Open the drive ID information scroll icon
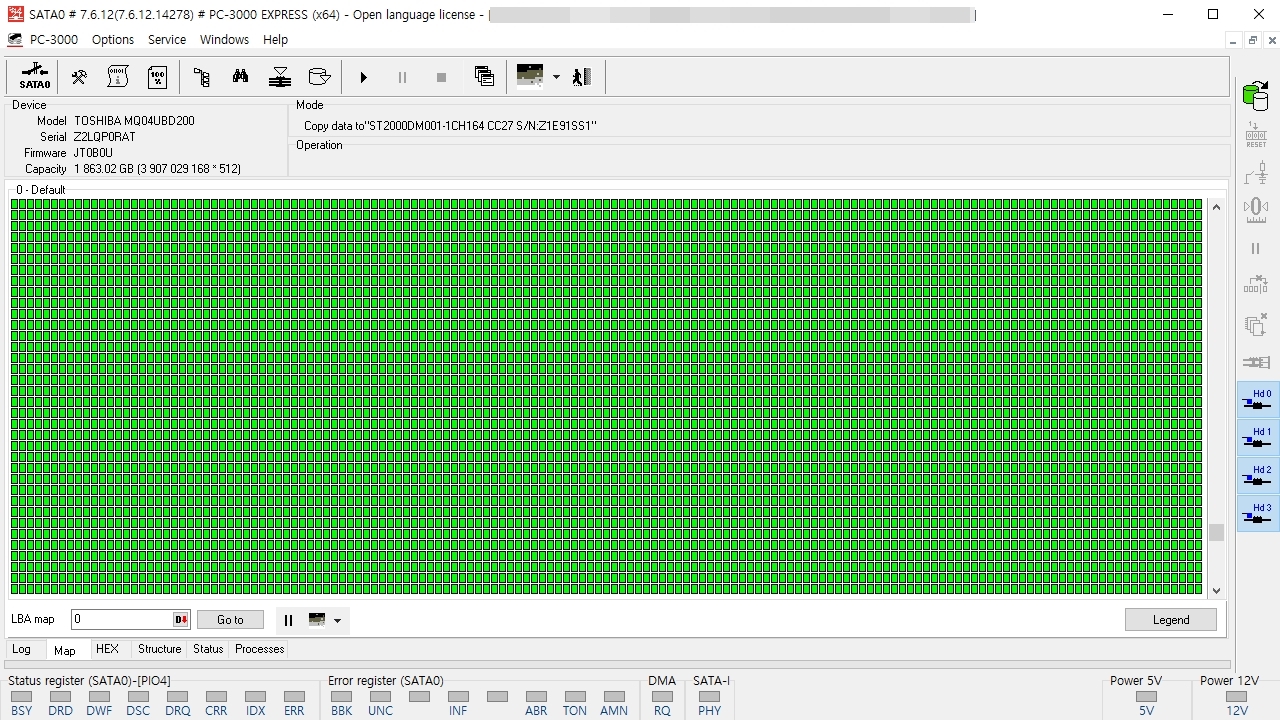The width and height of the screenshot is (1280, 720). 118,77
